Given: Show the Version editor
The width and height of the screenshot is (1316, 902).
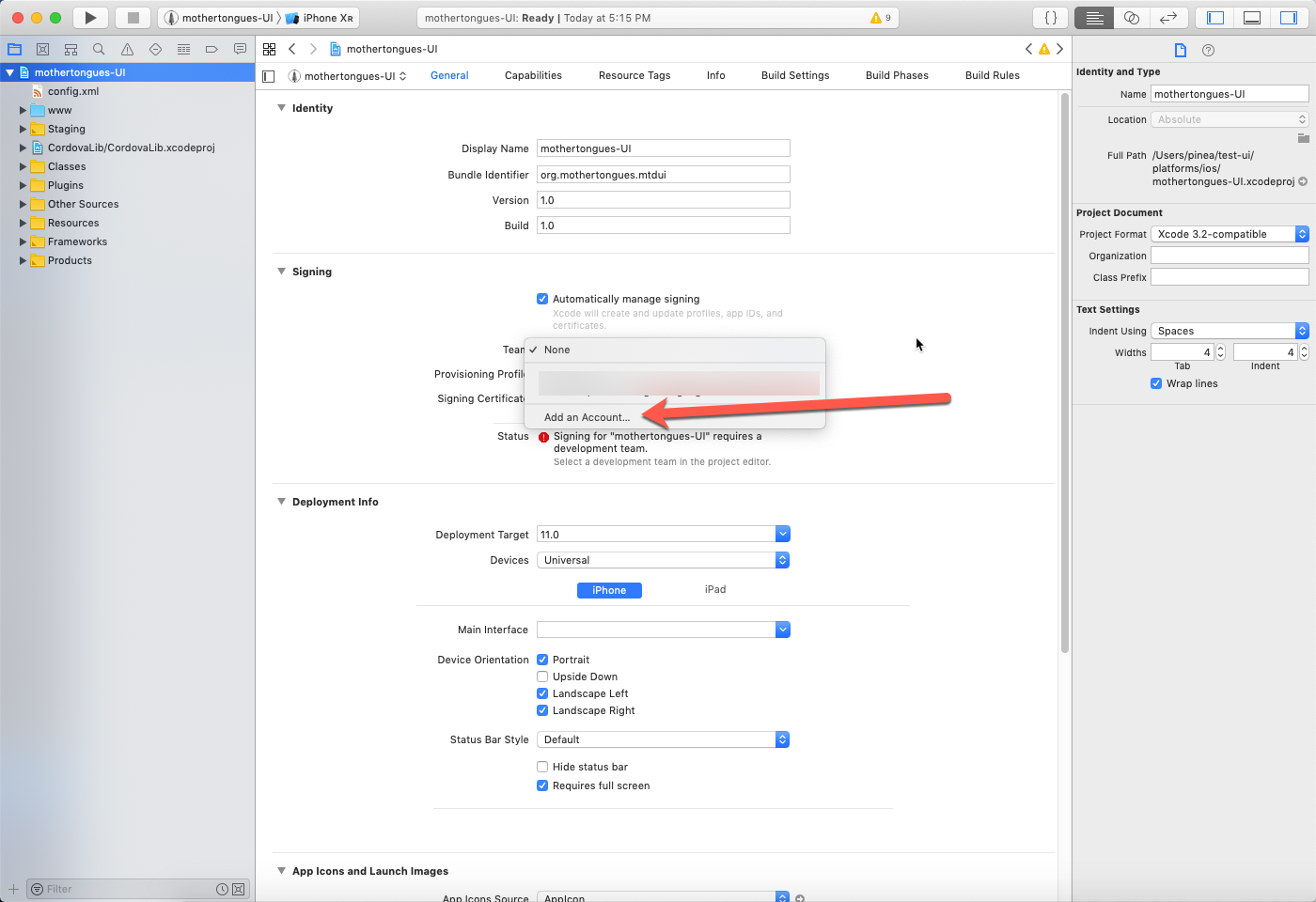Looking at the screenshot, I should (1168, 18).
